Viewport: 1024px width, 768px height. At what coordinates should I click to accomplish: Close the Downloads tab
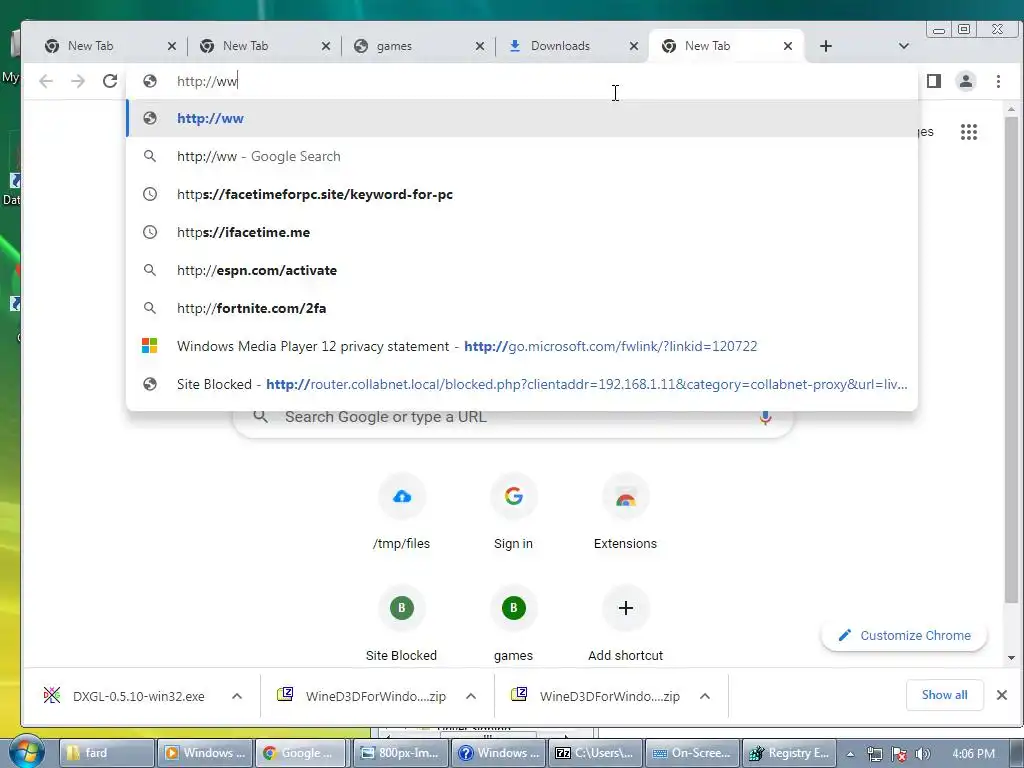(634, 46)
